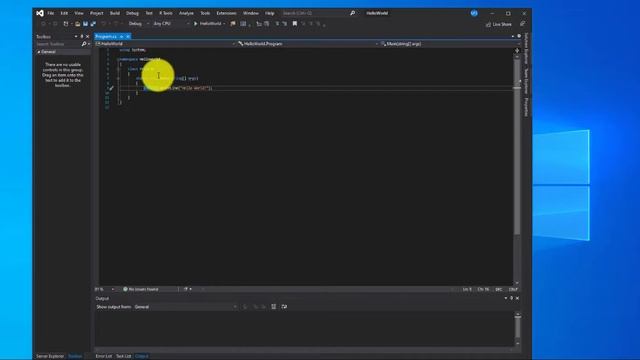Switch to the Server Explorer tab
This screenshot has width=640, height=360.
click(50, 356)
